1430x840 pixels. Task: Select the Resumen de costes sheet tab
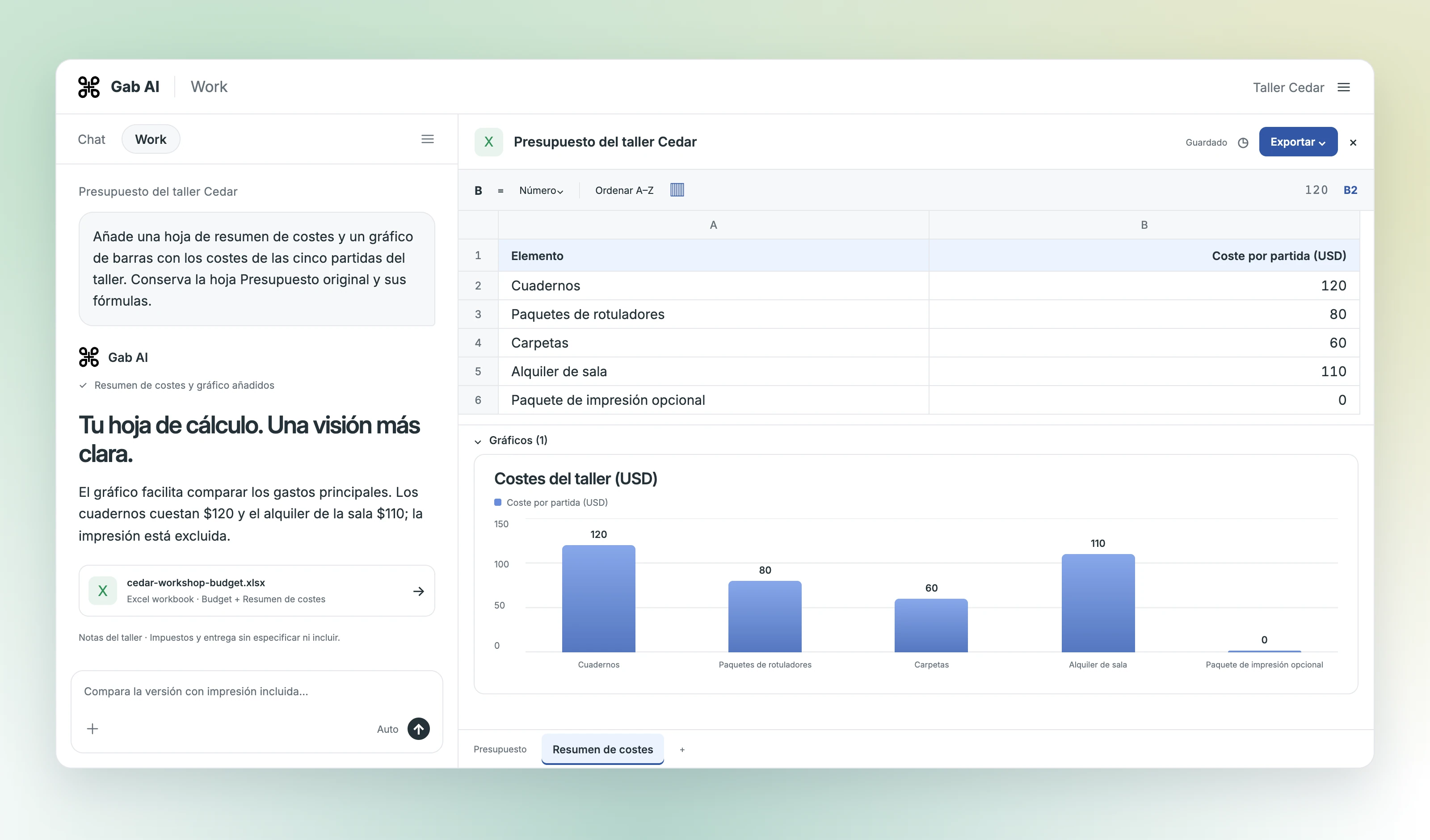click(x=603, y=749)
